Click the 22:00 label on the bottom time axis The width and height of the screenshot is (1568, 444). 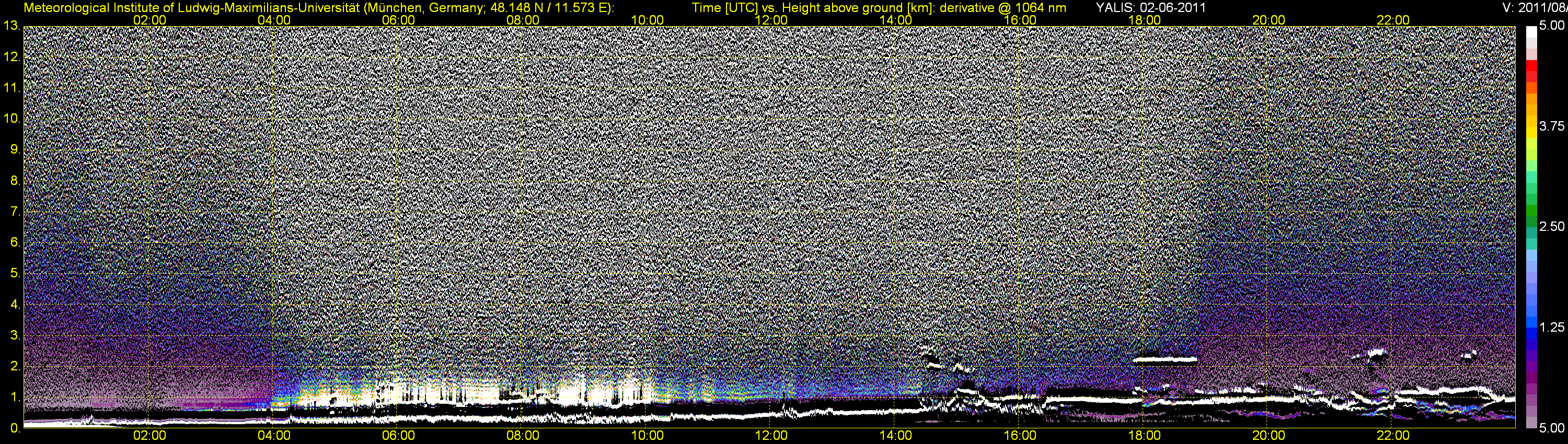pyautogui.click(x=1393, y=436)
